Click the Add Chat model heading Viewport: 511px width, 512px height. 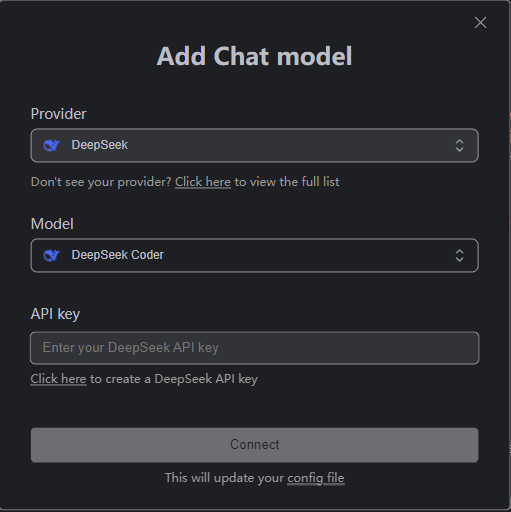point(254,56)
